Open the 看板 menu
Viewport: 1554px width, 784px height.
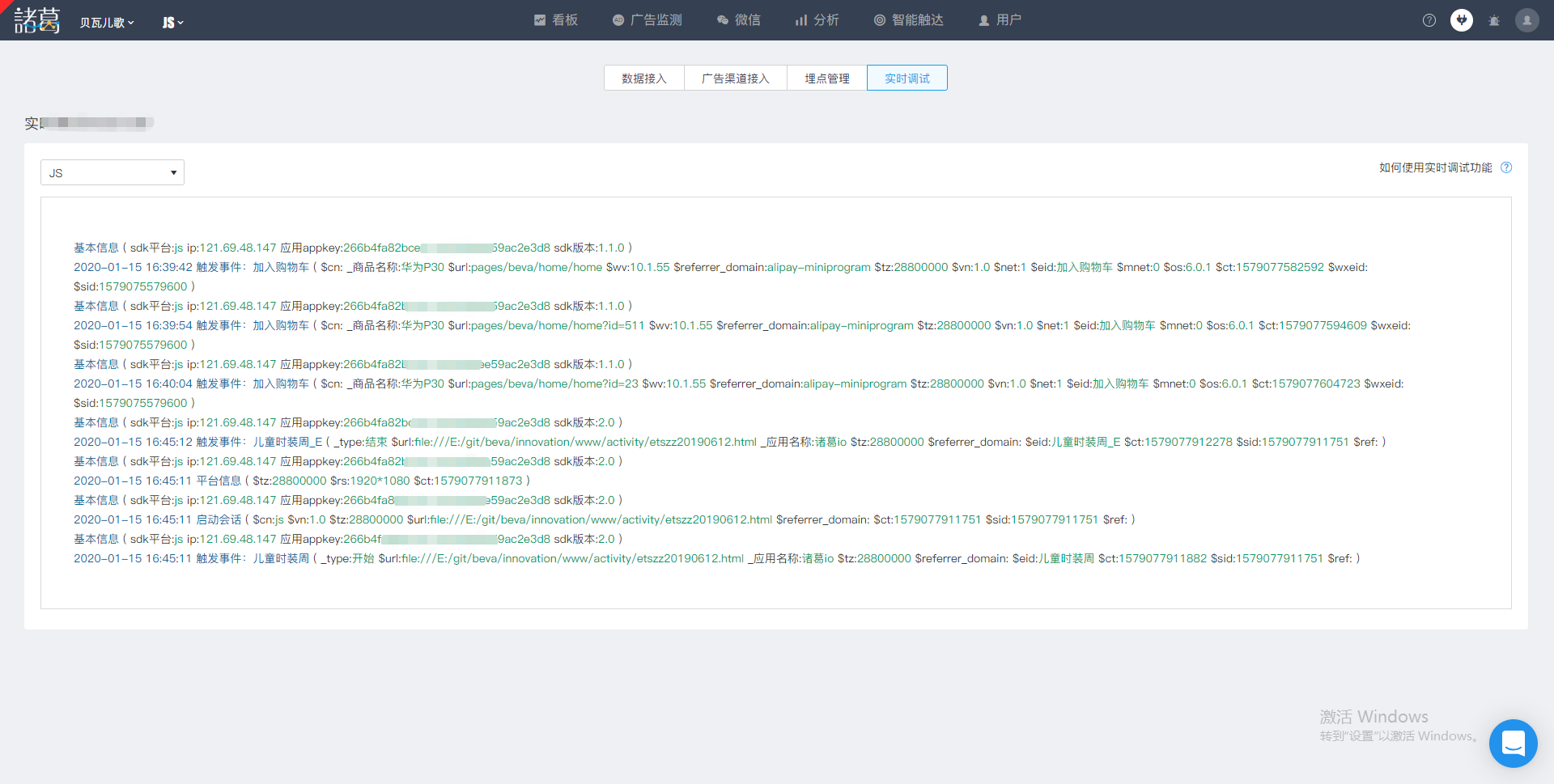(x=556, y=20)
